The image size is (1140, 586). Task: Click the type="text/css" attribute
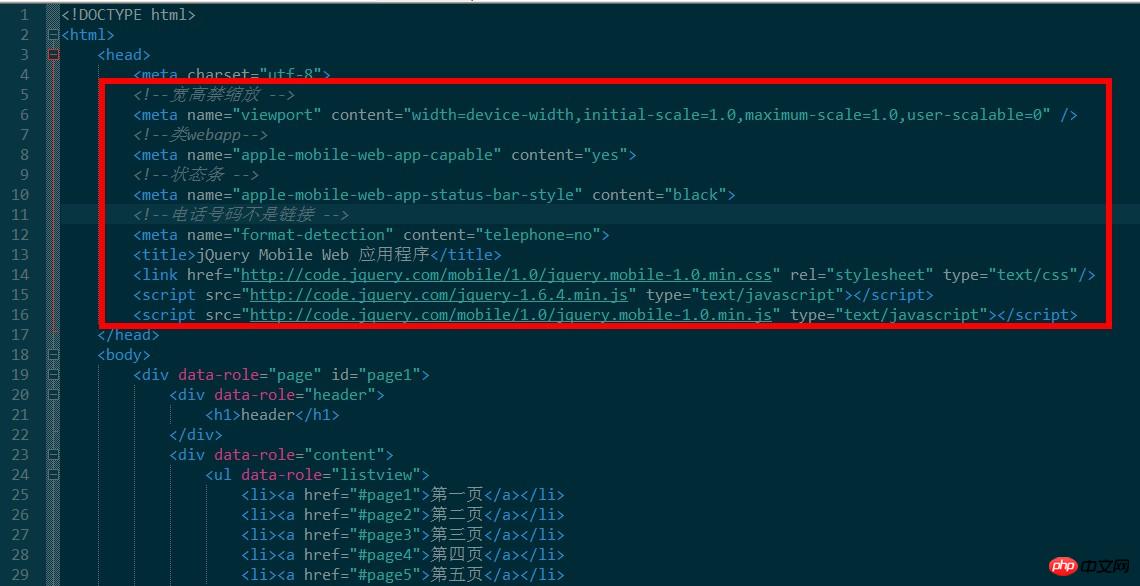[x=1011, y=275]
